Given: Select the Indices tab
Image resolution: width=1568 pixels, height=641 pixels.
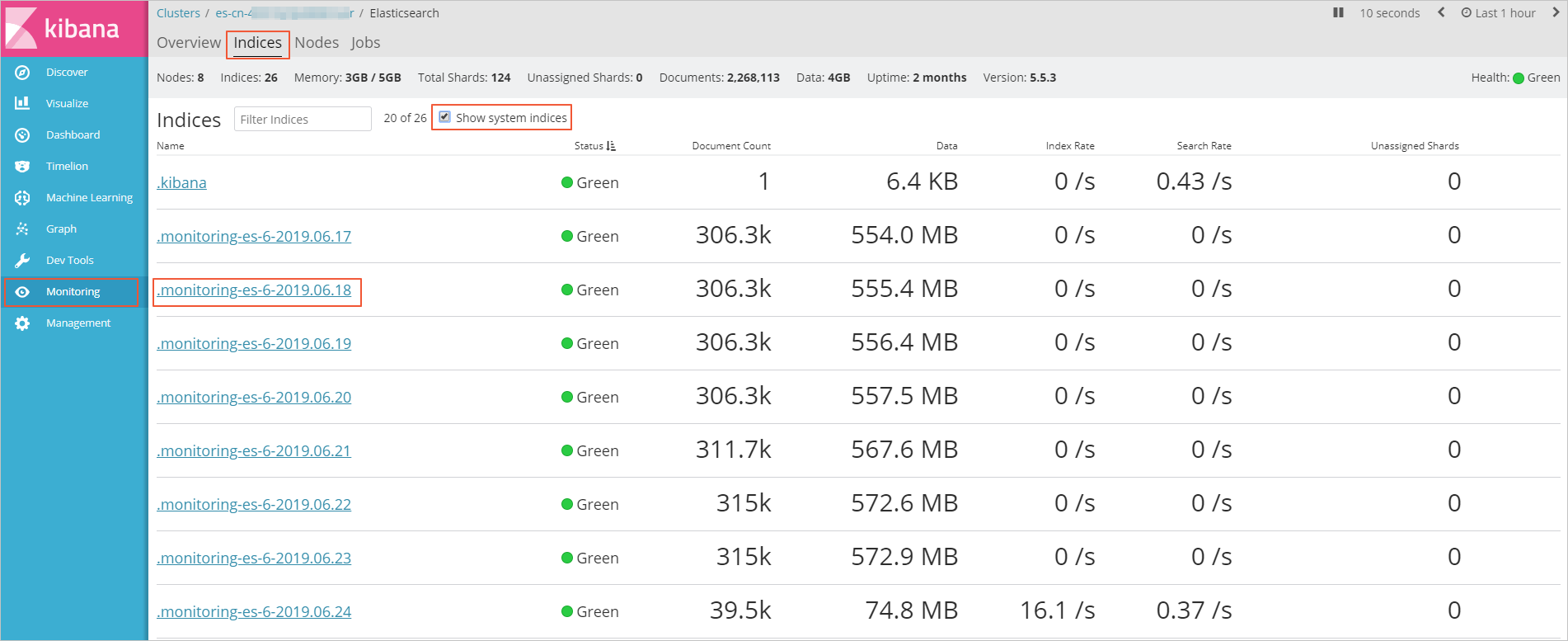Looking at the screenshot, I should [x=257, y=43].
